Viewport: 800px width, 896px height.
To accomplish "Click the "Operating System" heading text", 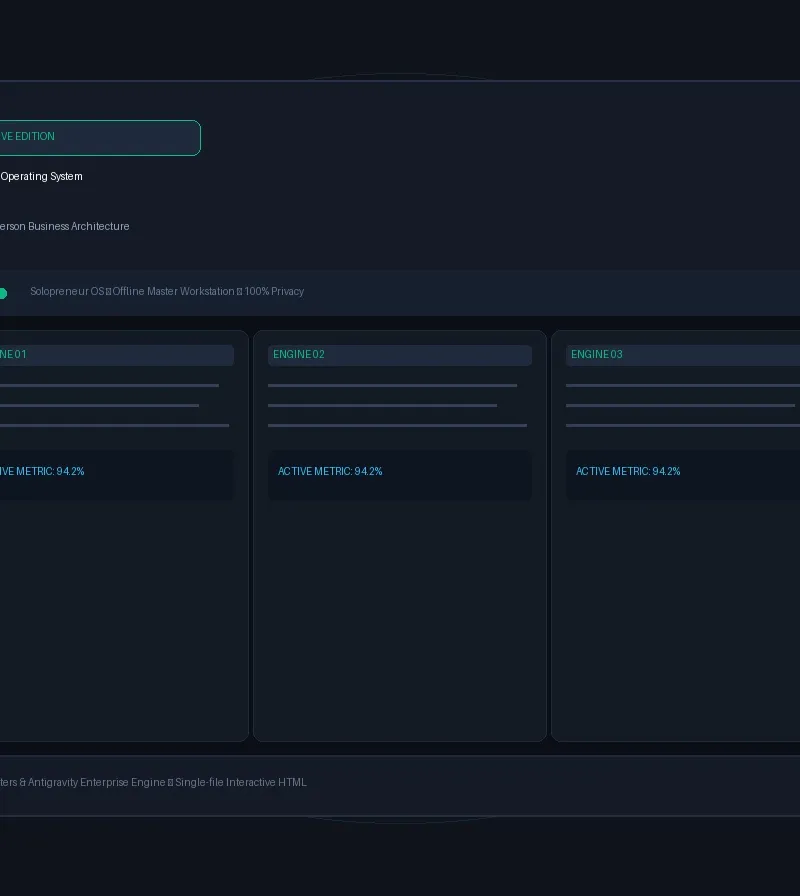I will 41,177.
